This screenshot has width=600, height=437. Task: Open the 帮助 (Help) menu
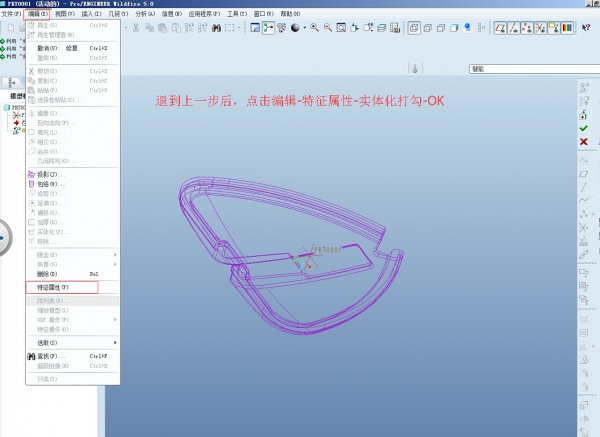(290, 14)
